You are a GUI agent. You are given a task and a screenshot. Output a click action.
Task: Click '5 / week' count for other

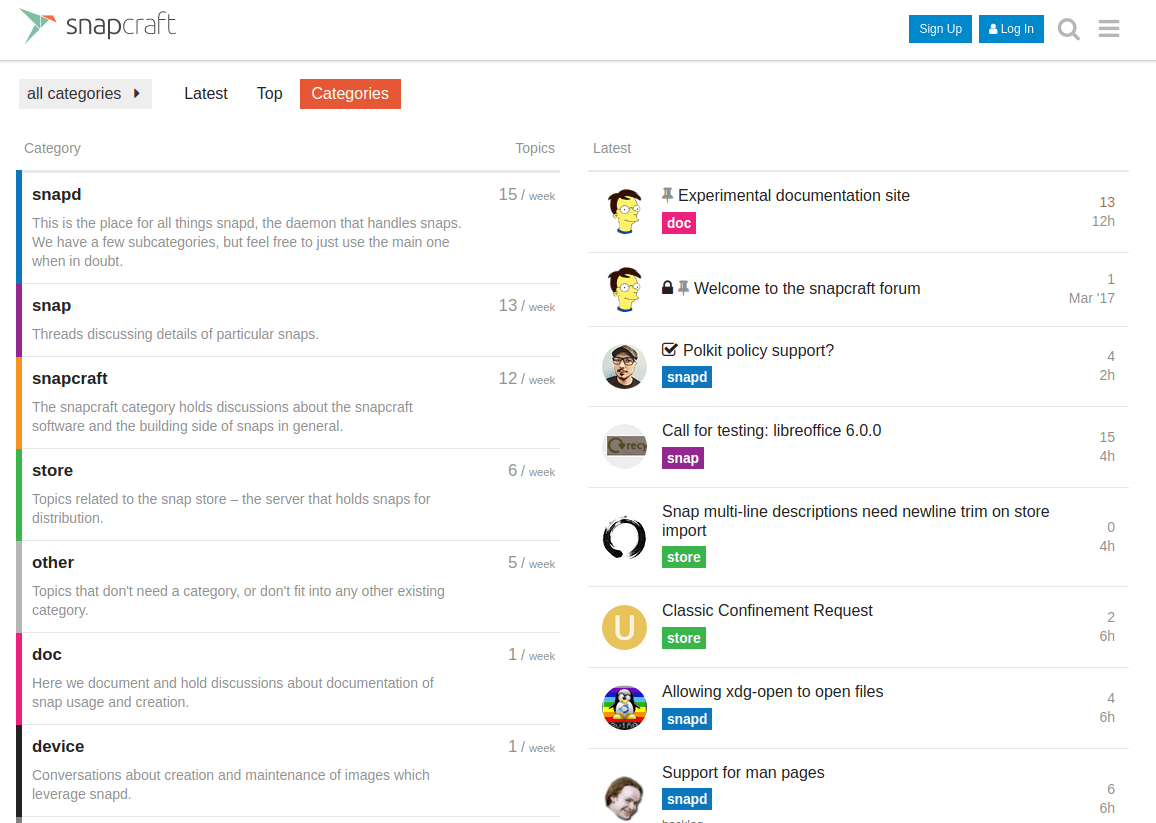(x=531, y=563)
